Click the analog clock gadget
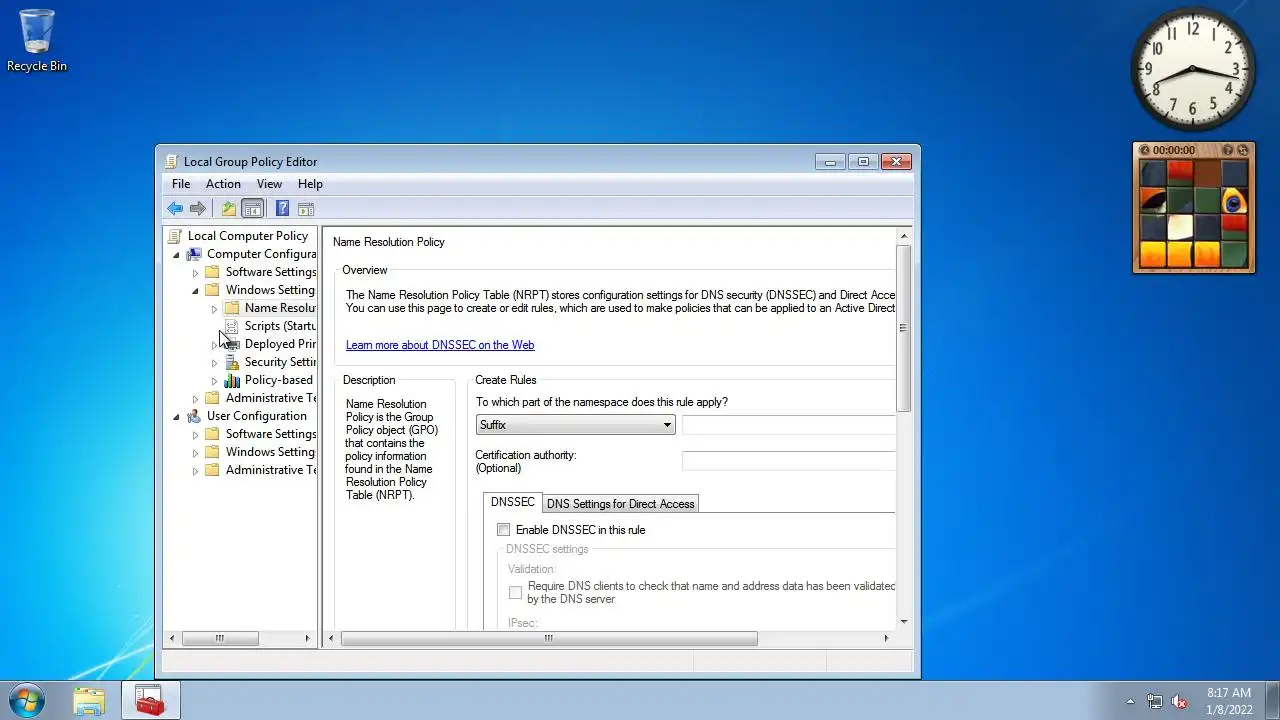The image size is (1280, 720). [x=1193, y=69]
